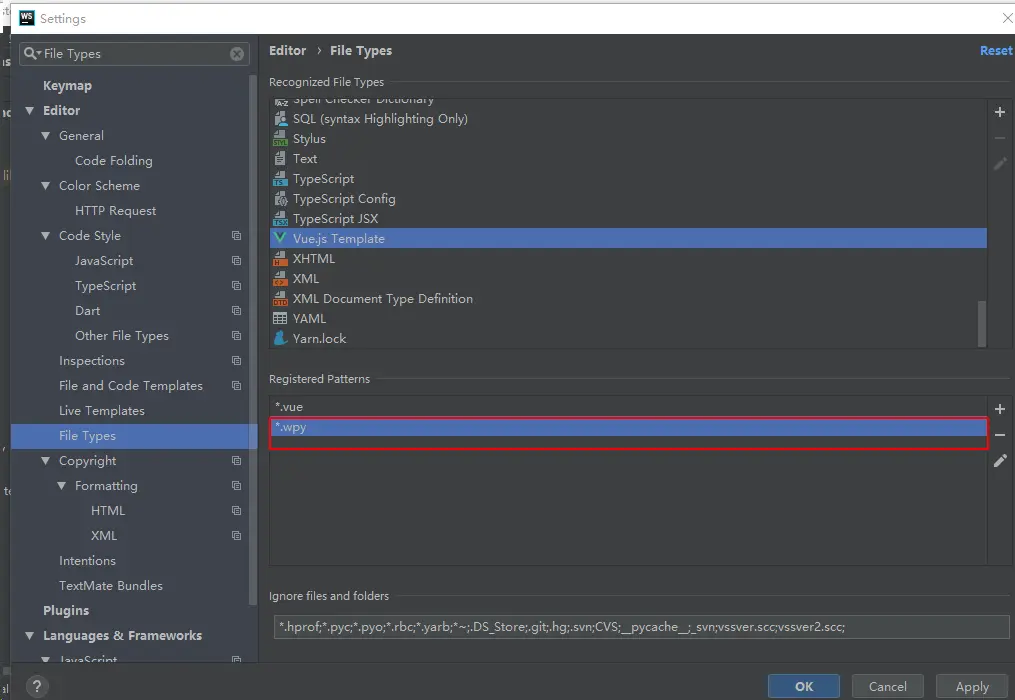This screenshot has height=700, width=1015.
Task: Click the Code Style per-project icon
Action: coord(236,236)
